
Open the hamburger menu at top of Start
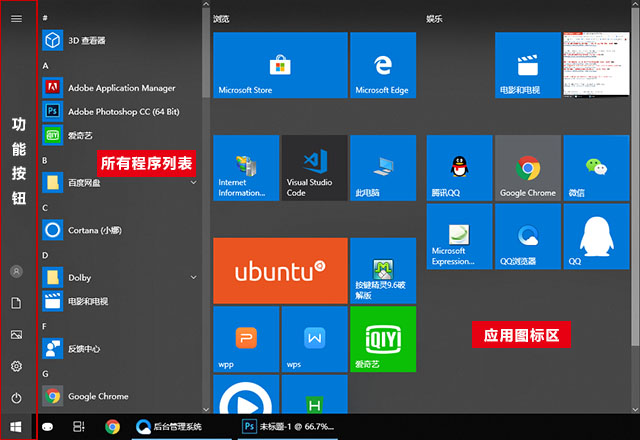click(x=16, y=19)
